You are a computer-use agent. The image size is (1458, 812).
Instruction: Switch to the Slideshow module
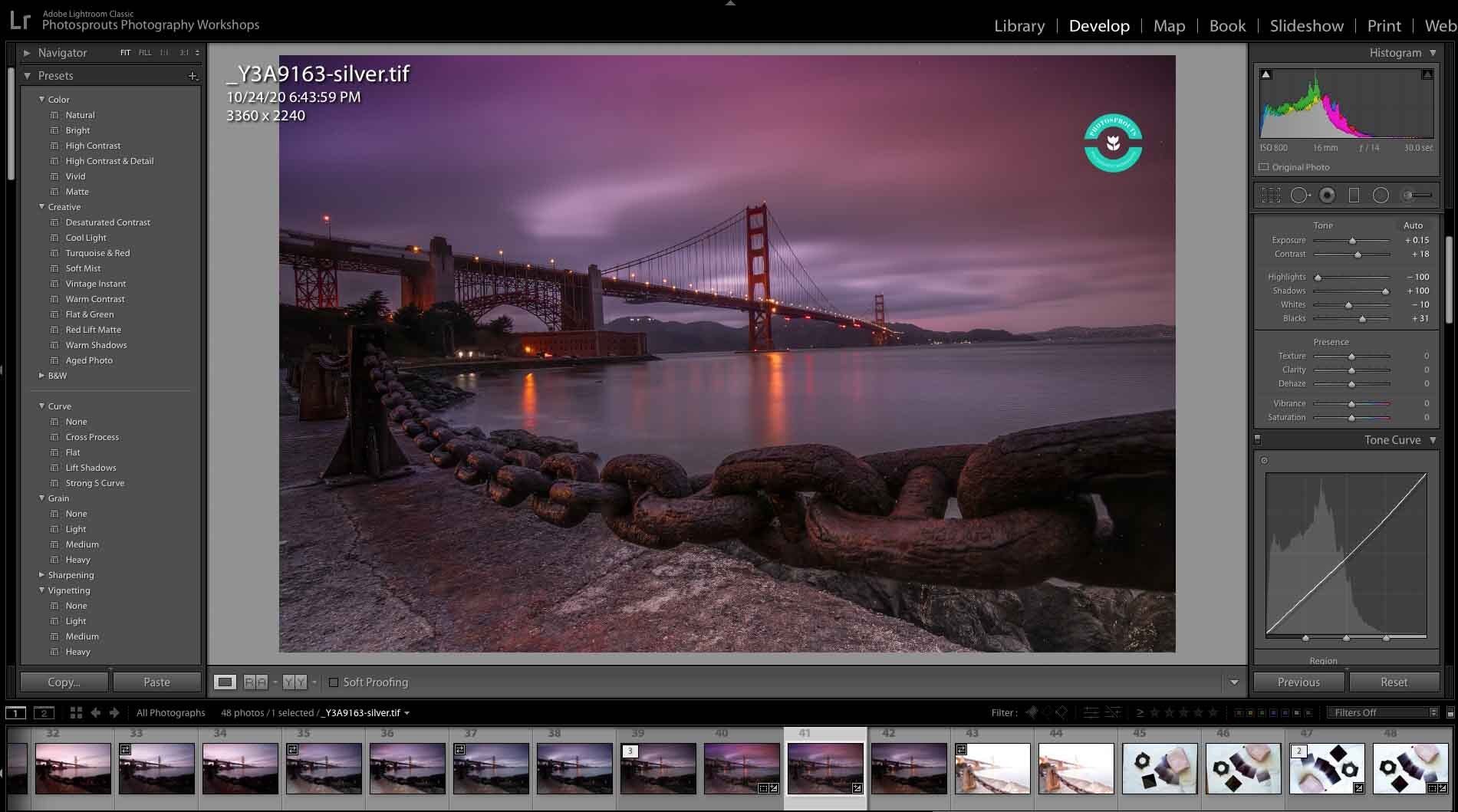(1306, 25)
